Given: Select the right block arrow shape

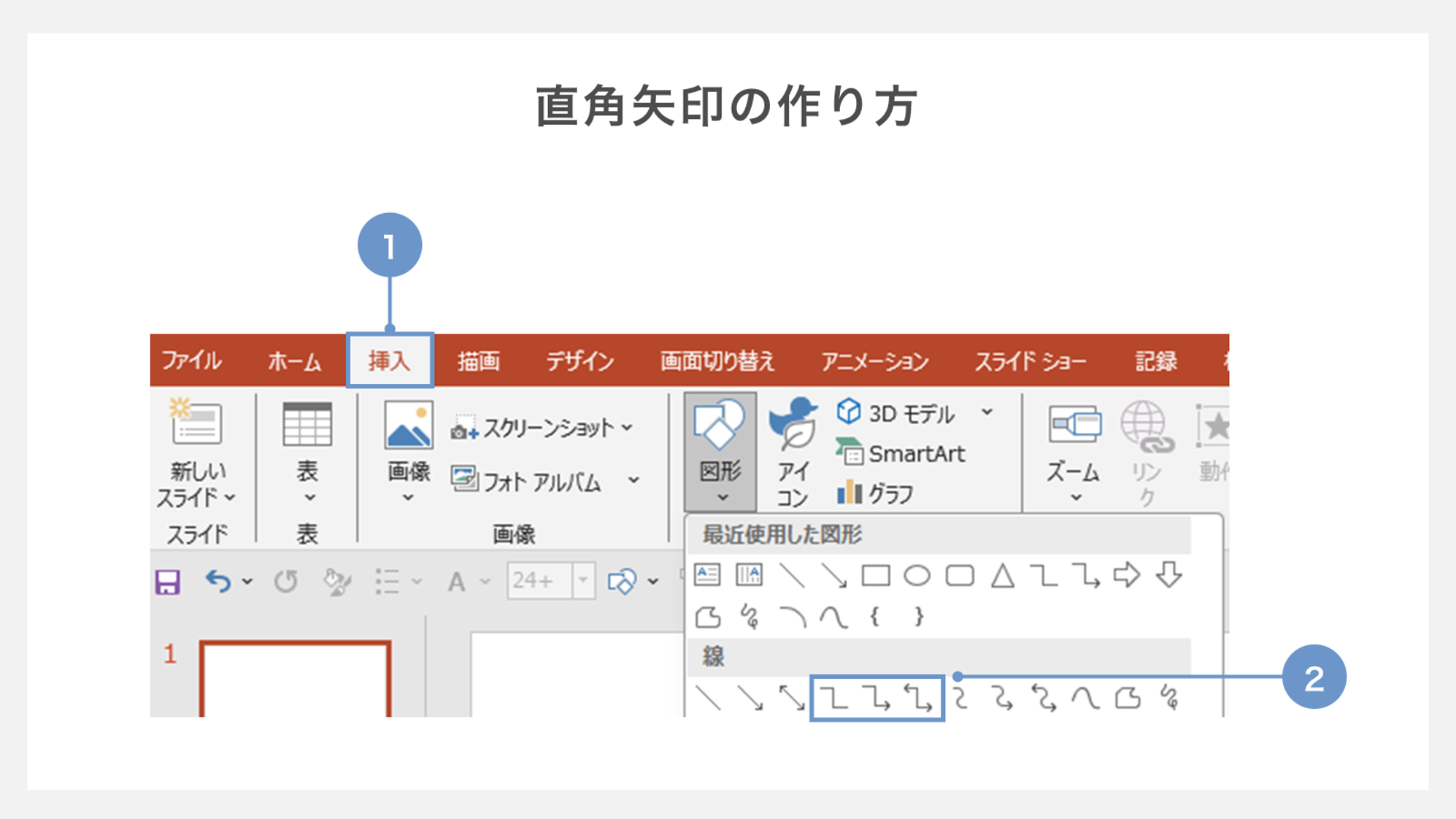Looking at the screenshot, I should pyautogui.click(x=1127, y=575).
